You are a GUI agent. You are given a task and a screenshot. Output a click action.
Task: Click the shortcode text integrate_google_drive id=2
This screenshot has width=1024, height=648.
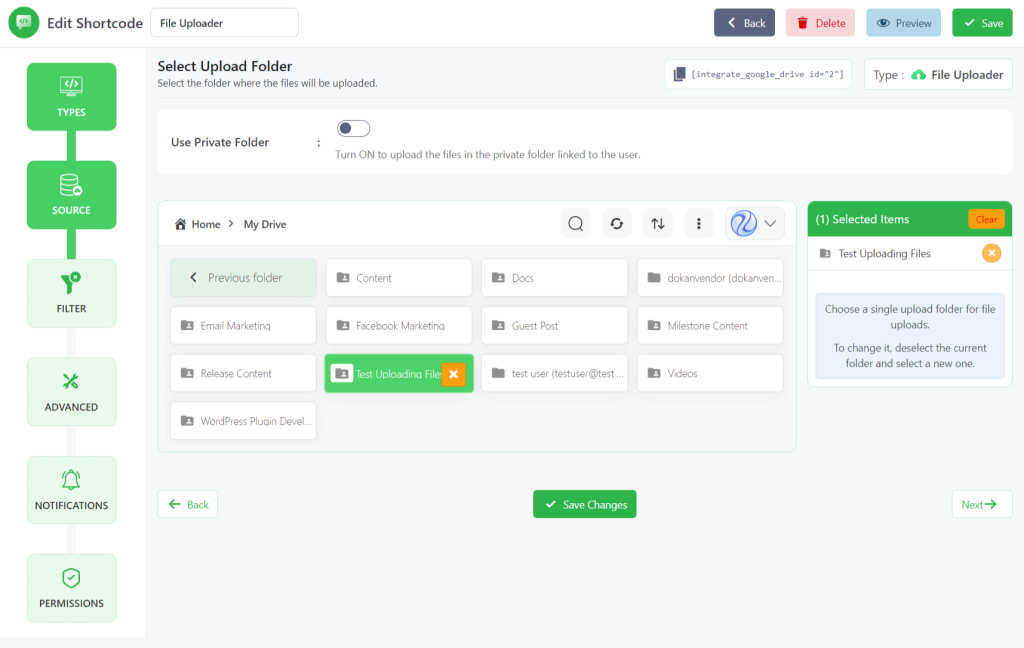point(767,74)
